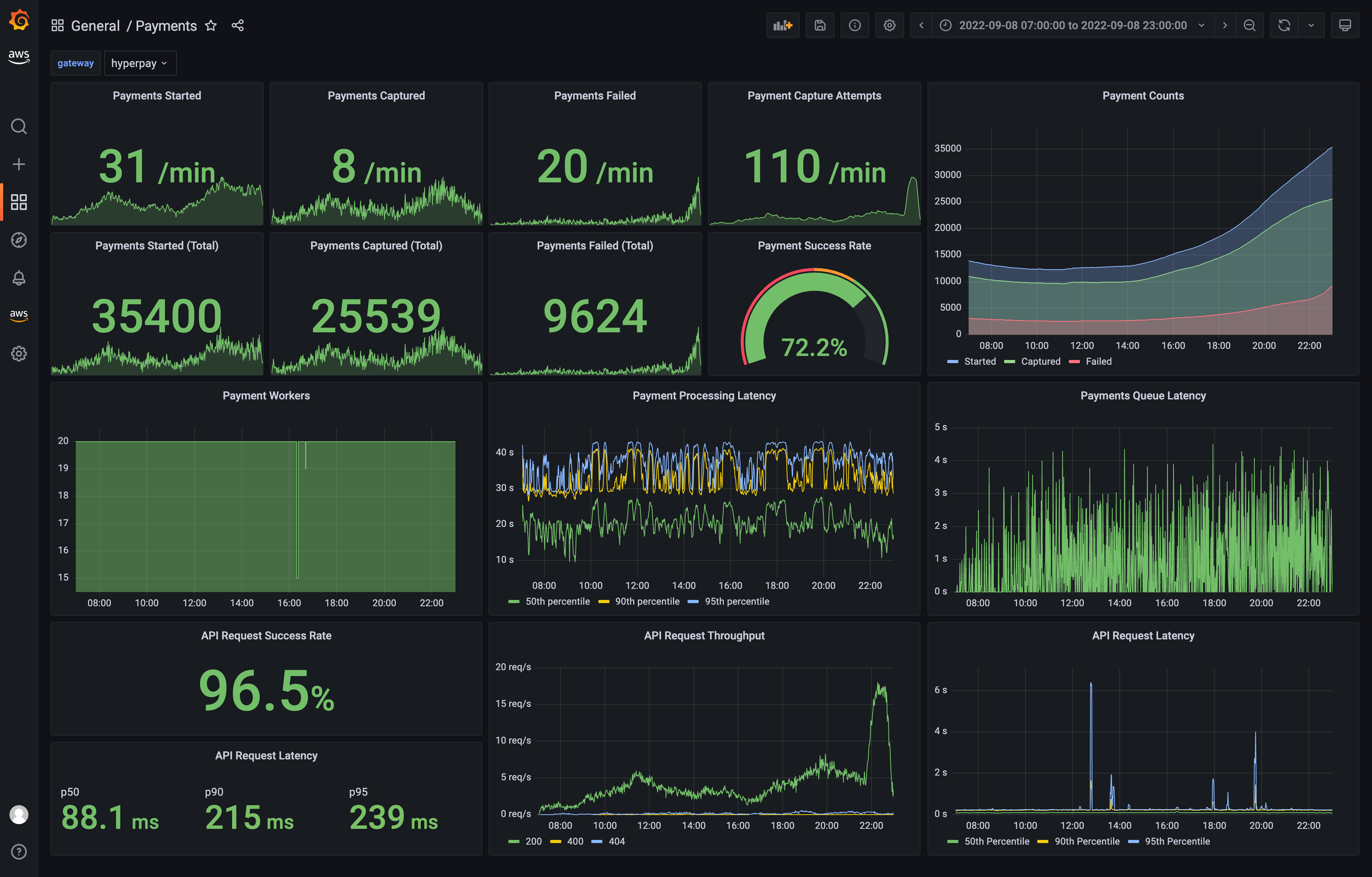The image size is (1372, 877).
Task: Shift time range forwards with right arrow
Action: point(1225,25)
